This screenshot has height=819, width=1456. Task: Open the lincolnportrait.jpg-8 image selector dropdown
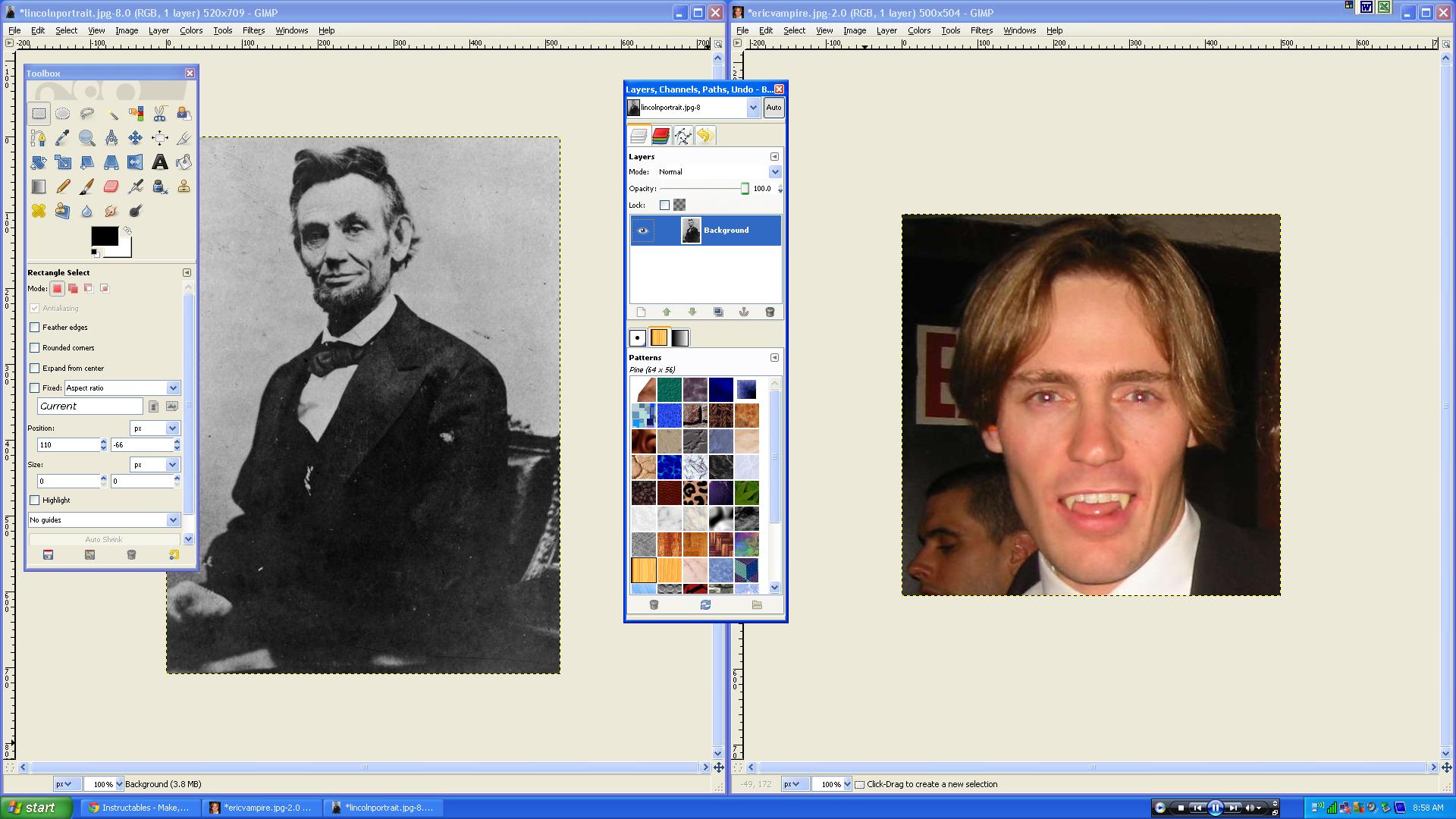click(x=693, y=108)
